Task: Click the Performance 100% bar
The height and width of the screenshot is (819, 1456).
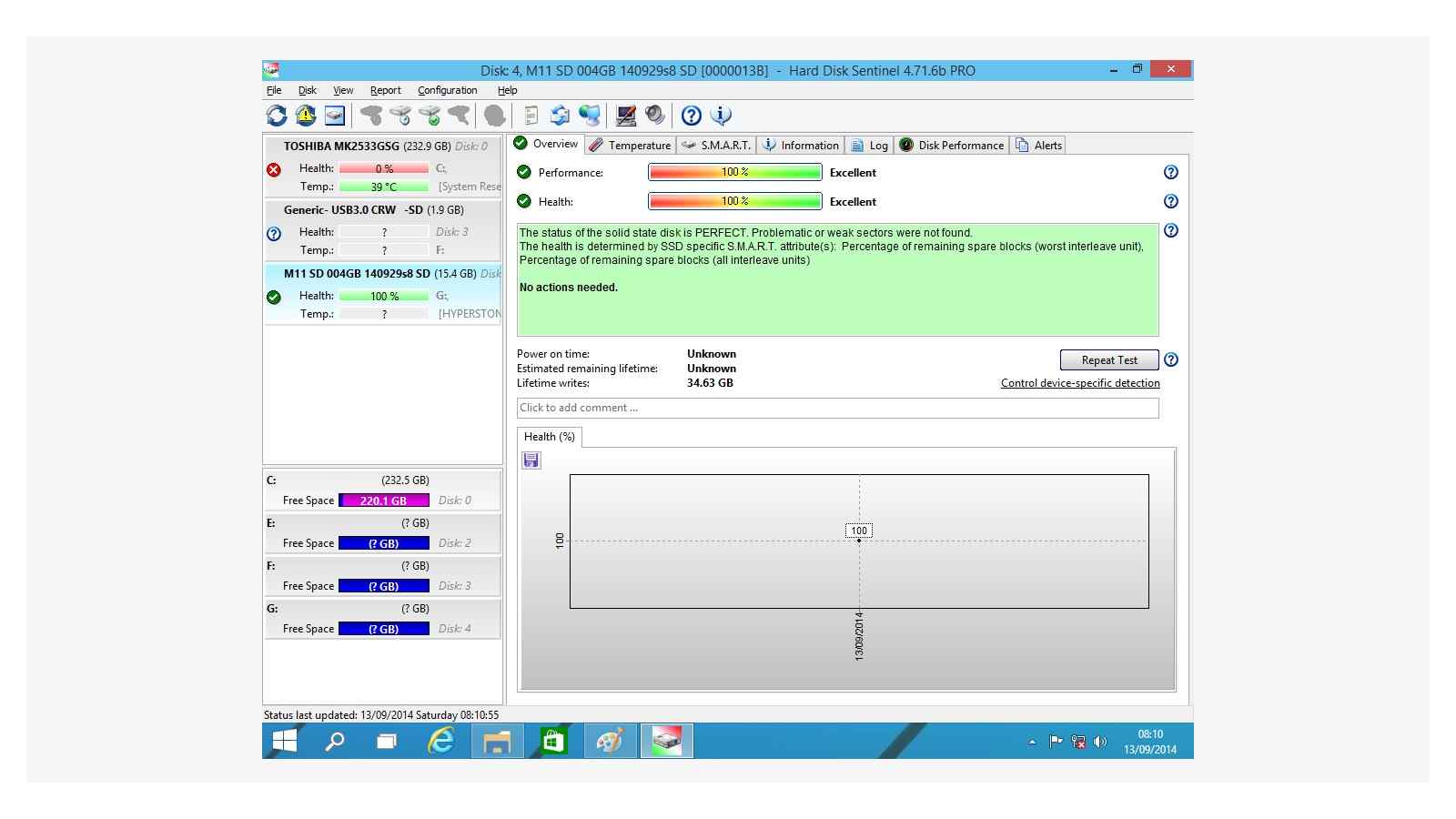Action: [x=734, y=172]
